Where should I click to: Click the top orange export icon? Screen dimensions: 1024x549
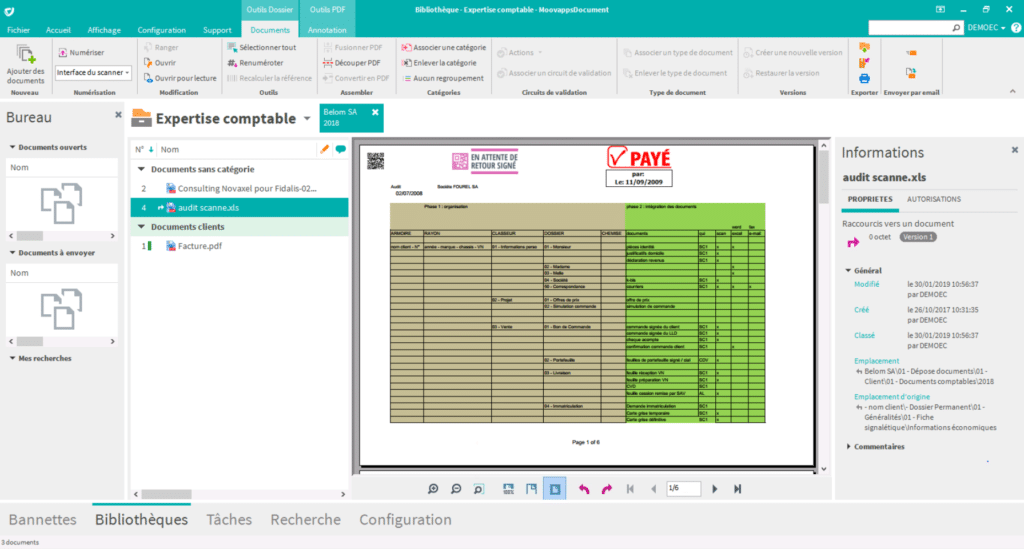[864, 48]
